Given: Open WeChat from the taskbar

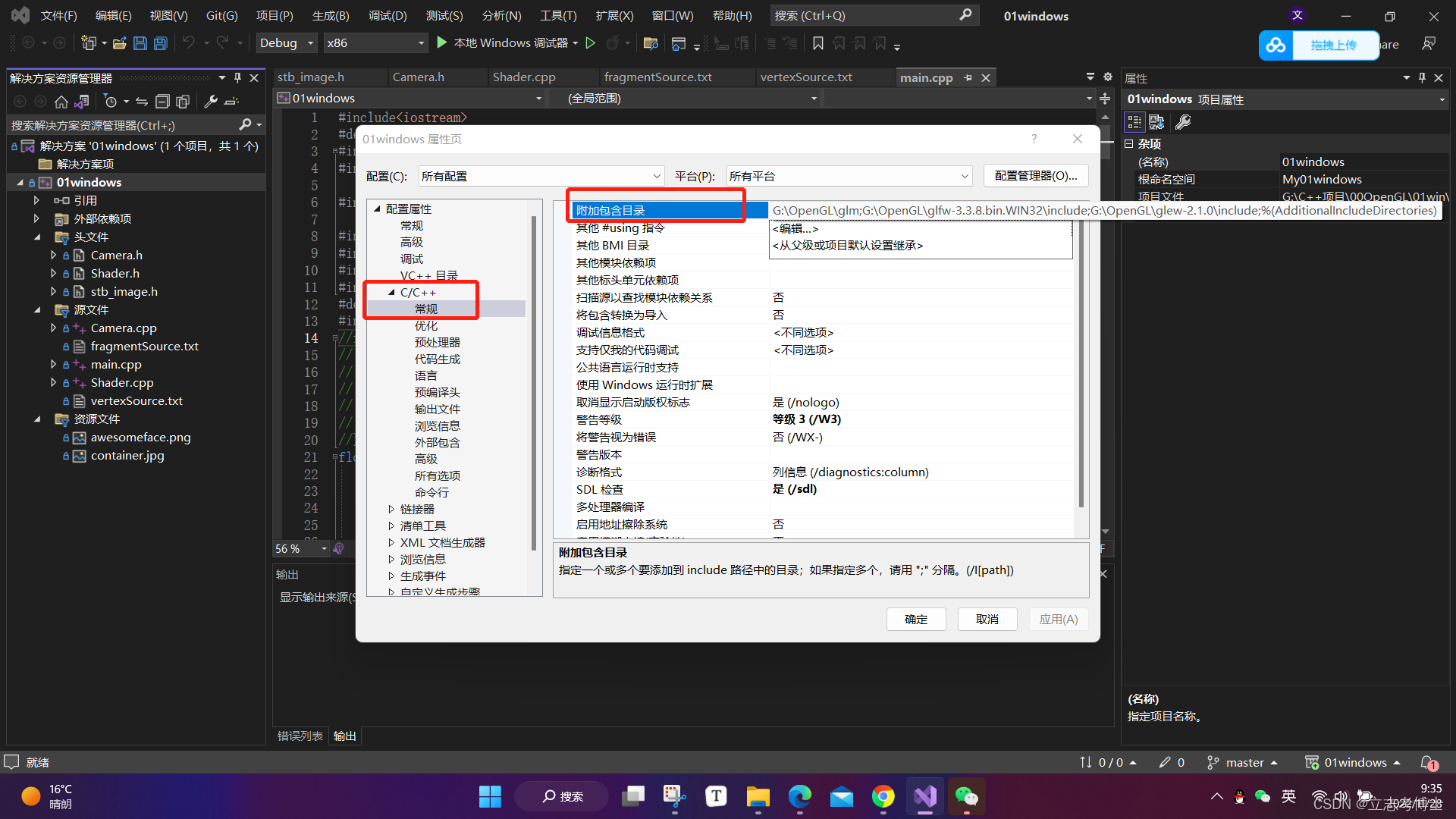Looking at the screenshot, I should click(967, 796).
